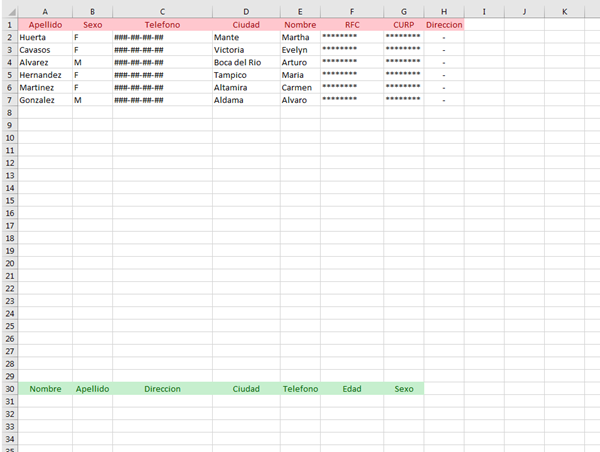
Task: Select the cell containing Tampico
Action: click(x=246, y=75)
